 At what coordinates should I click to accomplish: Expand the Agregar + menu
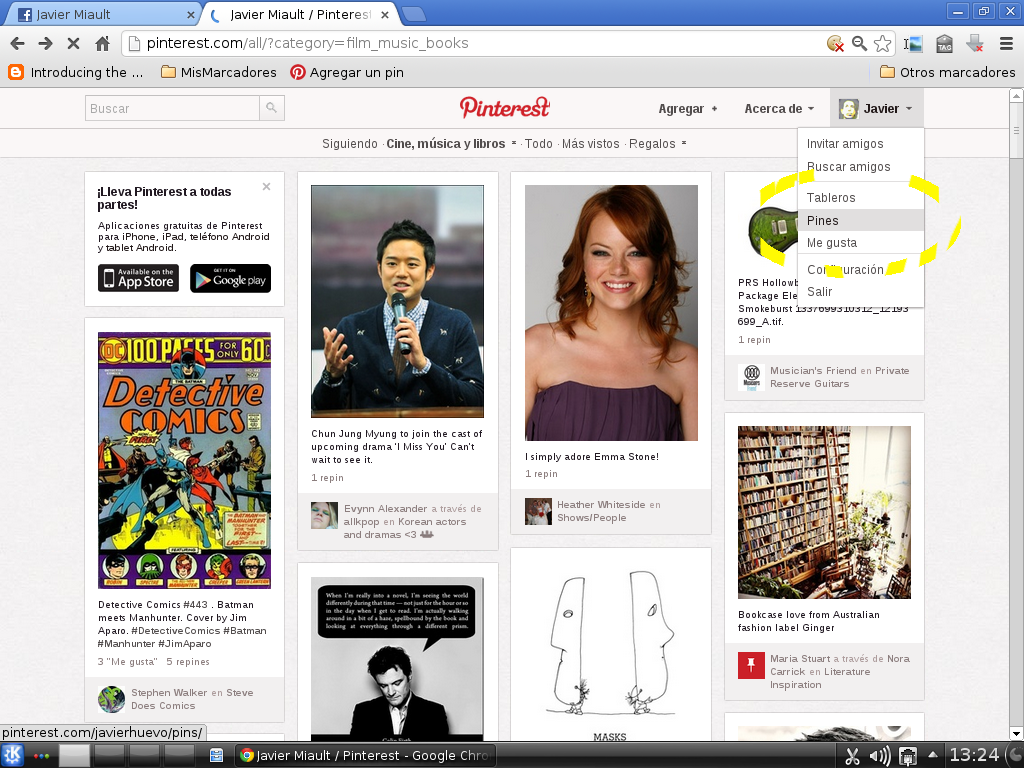tap(688, 109)
